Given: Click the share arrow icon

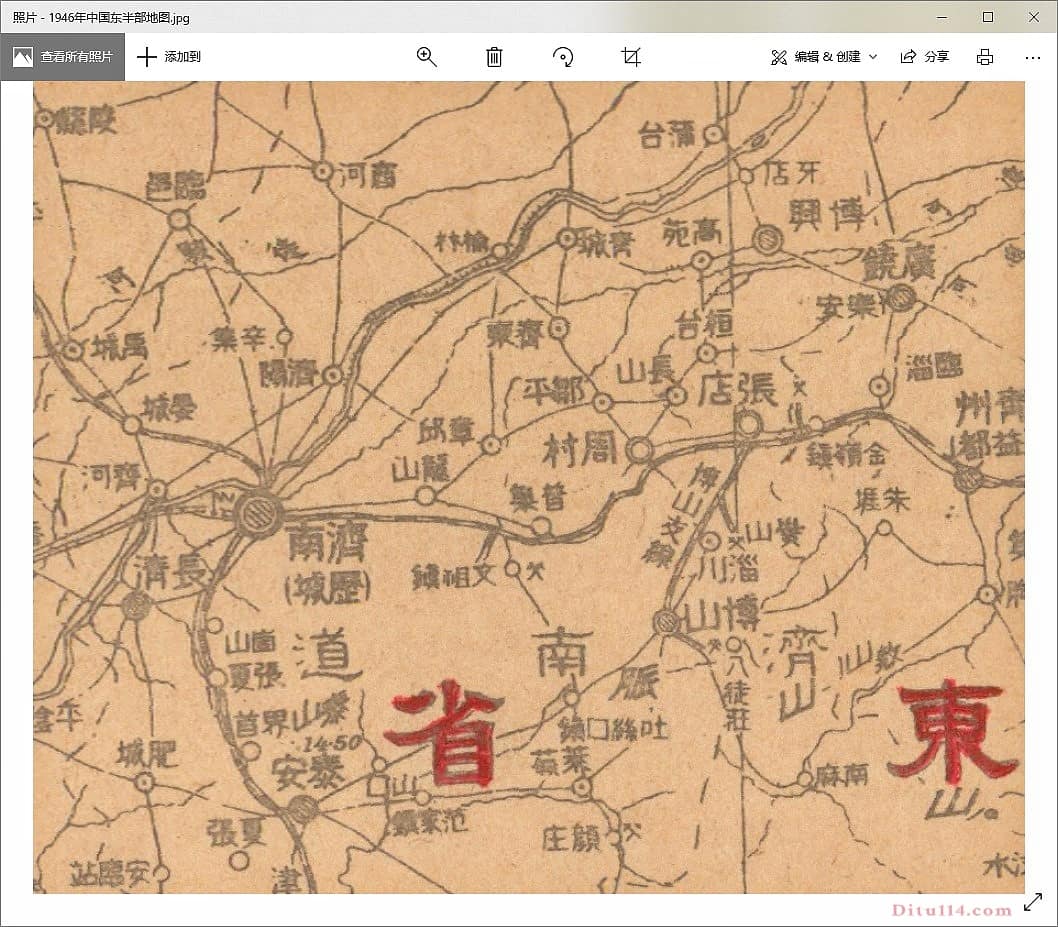Looking at the screenshot, I should (908, 57).
